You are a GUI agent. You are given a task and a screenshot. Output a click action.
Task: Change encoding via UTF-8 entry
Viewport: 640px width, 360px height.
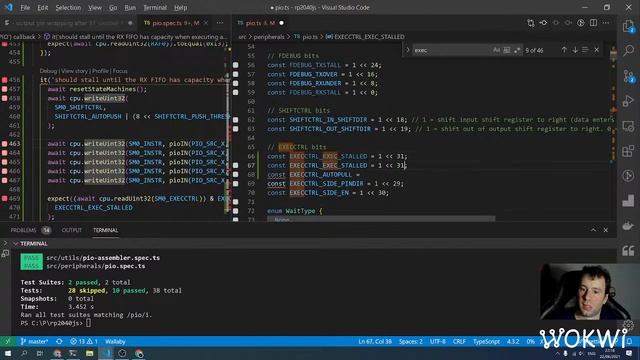(x=438, y=342)
